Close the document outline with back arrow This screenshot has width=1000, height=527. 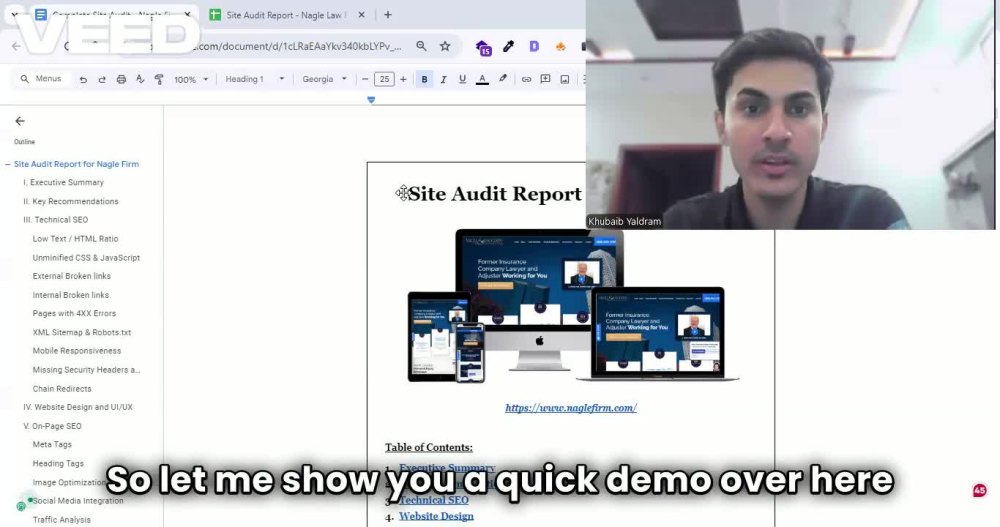[x=20, y=121]
